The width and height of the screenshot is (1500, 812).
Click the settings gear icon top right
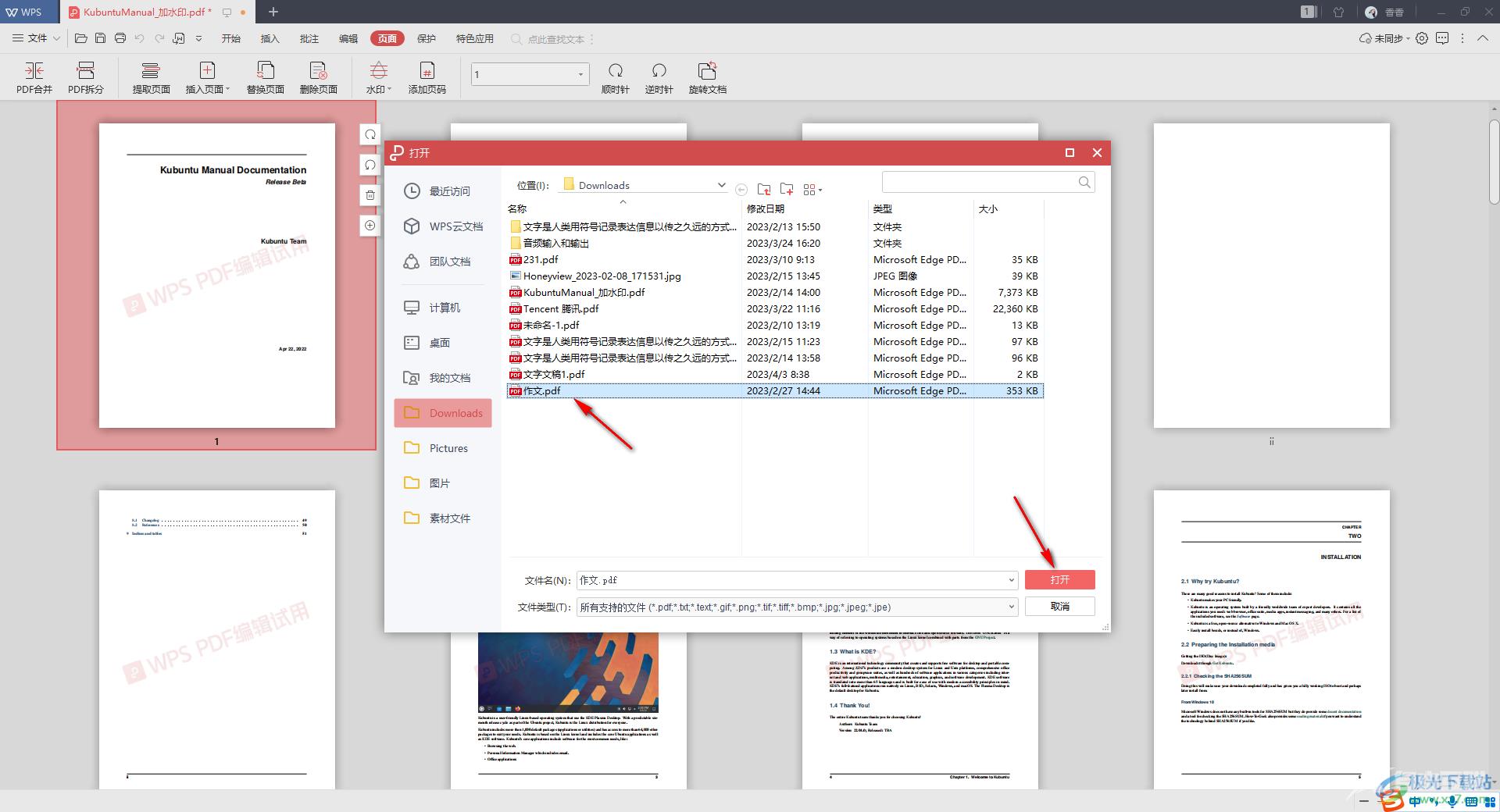pyautogui.click(x=1422, y=38)
